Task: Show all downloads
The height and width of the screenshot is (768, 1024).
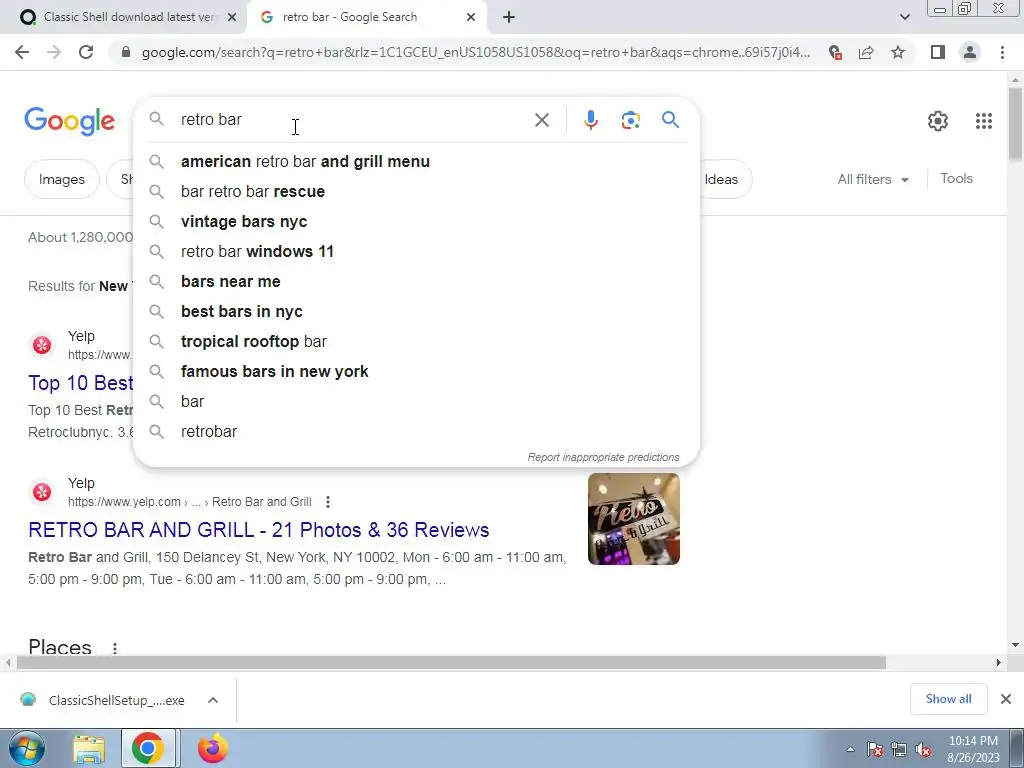Action: point(948,699)
